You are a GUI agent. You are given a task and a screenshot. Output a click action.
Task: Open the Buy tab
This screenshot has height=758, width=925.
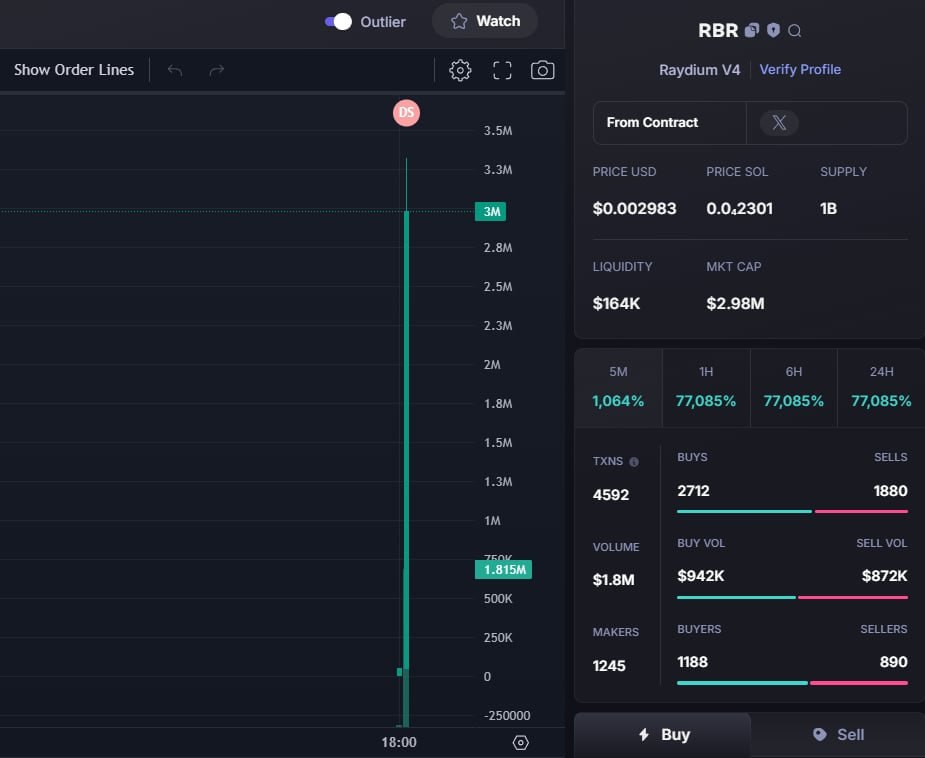click(662, 735)
